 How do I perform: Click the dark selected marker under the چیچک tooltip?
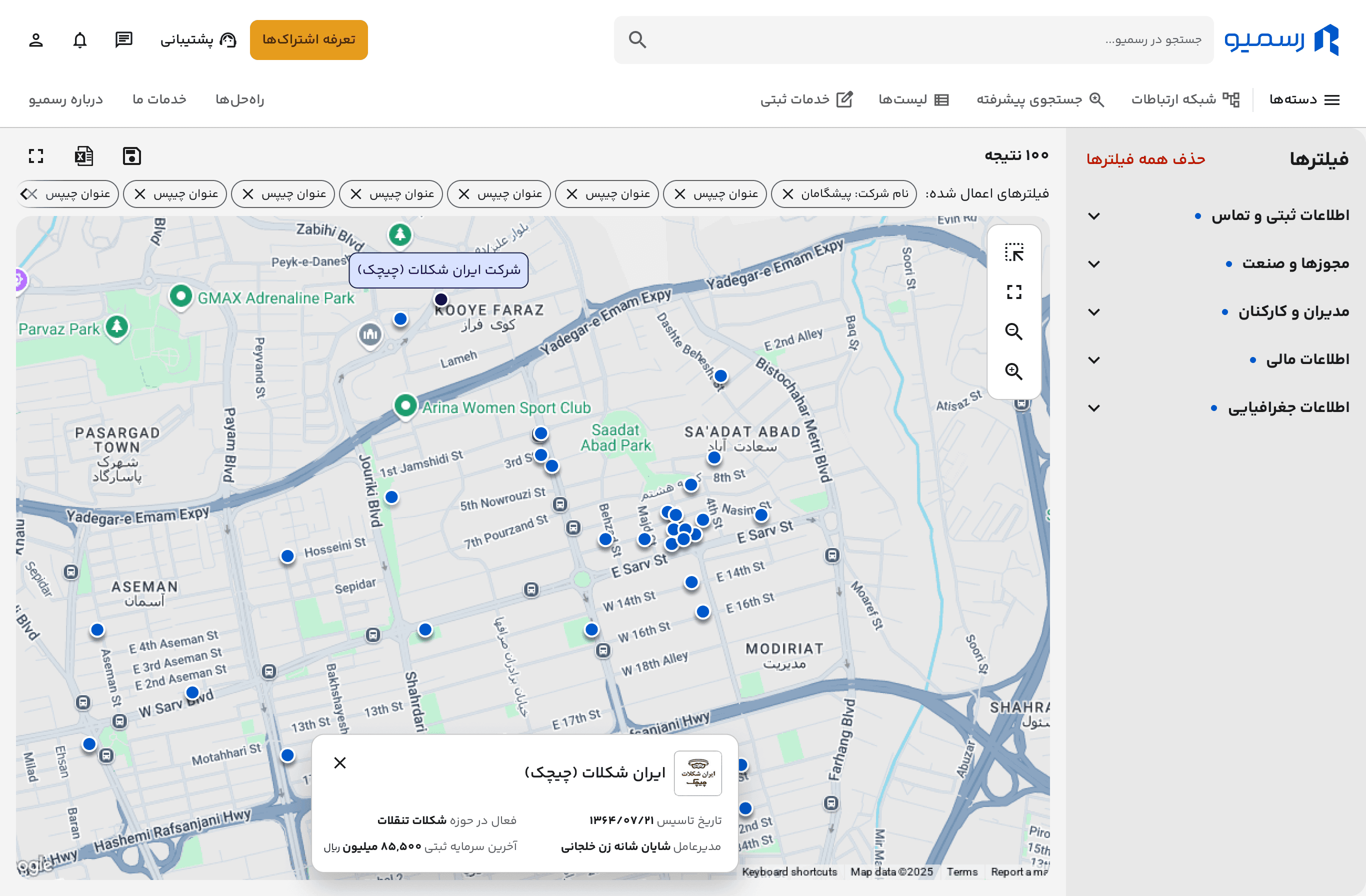(441, 299)
